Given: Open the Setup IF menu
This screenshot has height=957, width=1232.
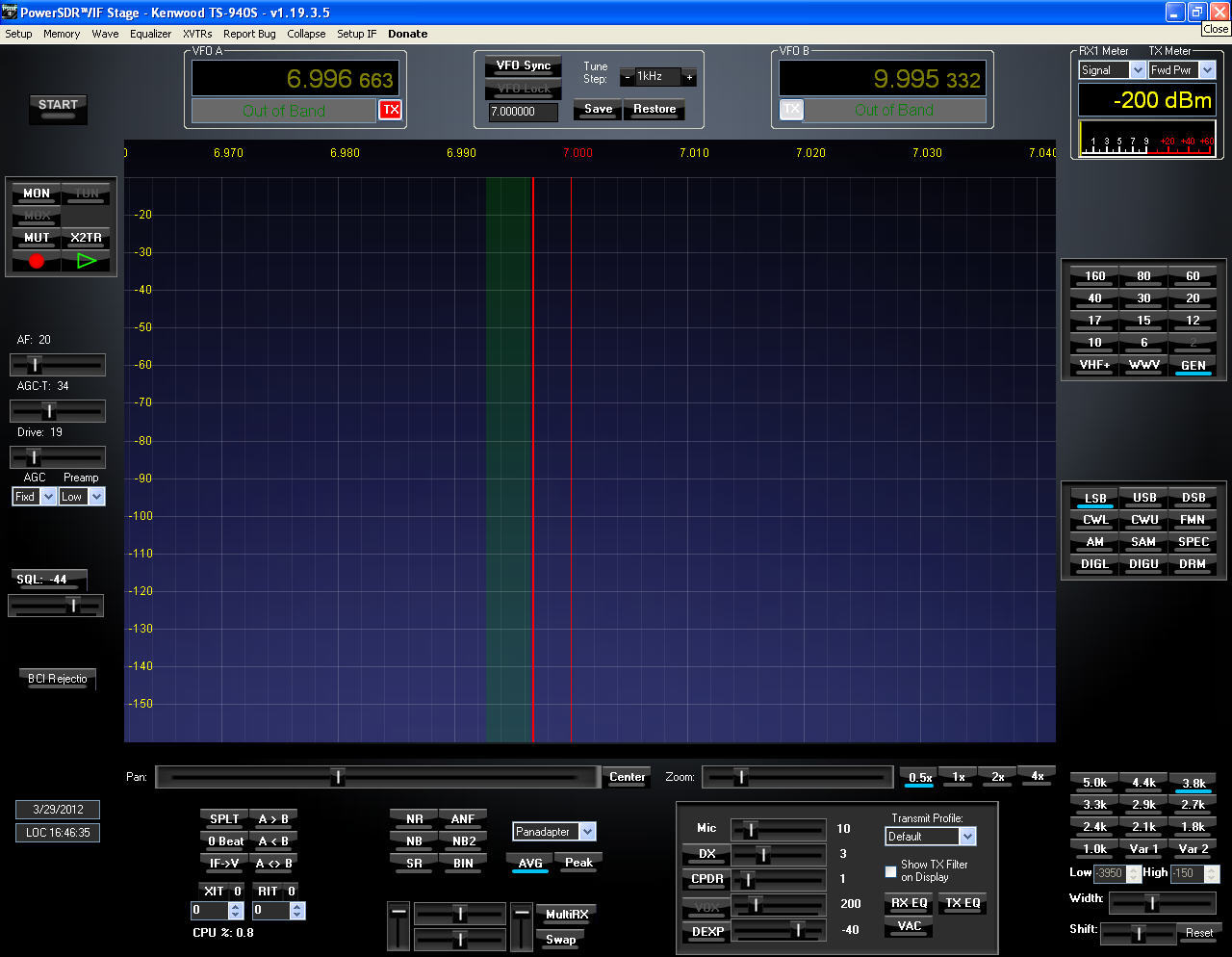Looking at the screenshot, I should 356,34.
